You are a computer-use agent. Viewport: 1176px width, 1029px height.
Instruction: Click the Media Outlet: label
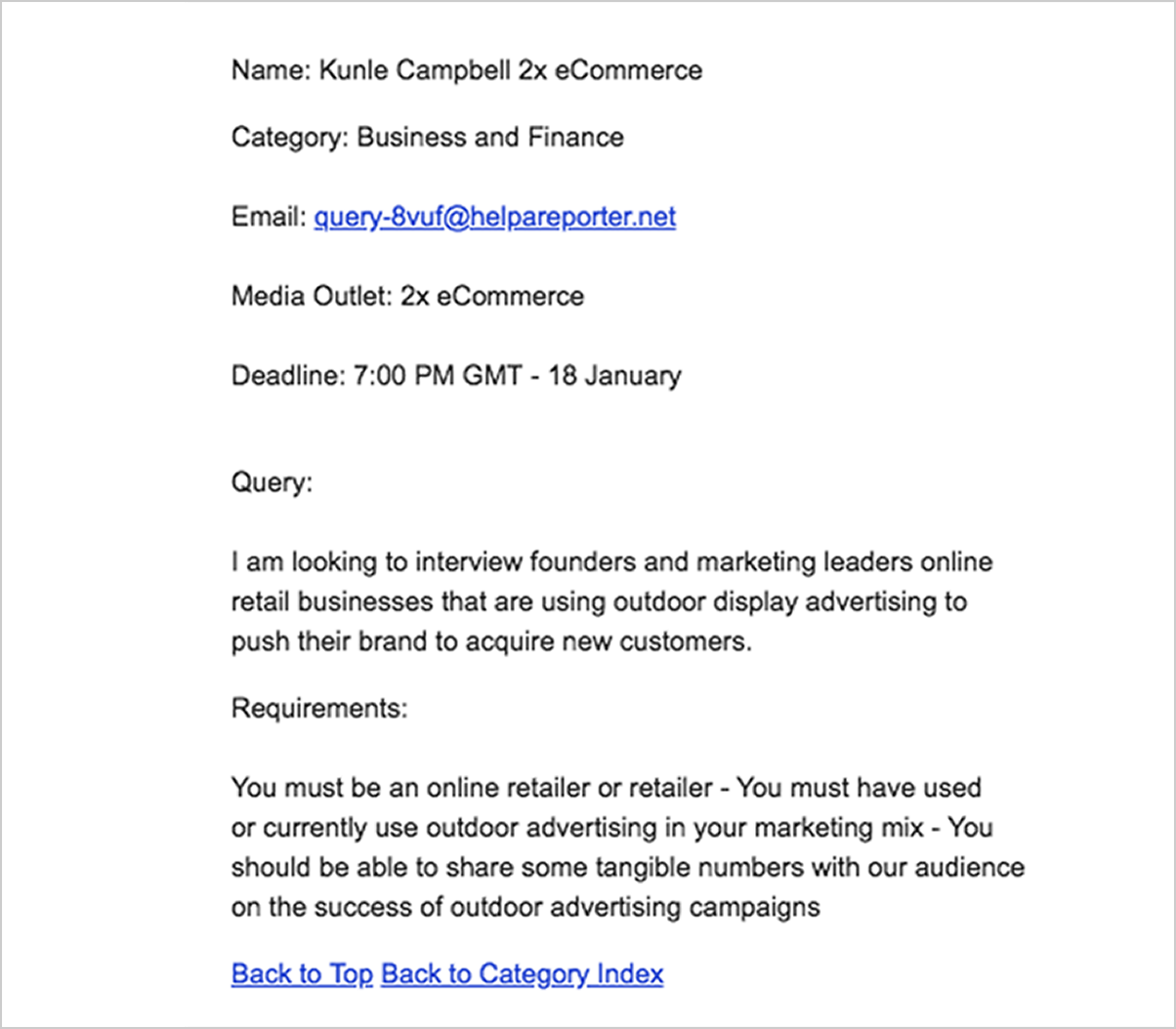coord(312,296)
